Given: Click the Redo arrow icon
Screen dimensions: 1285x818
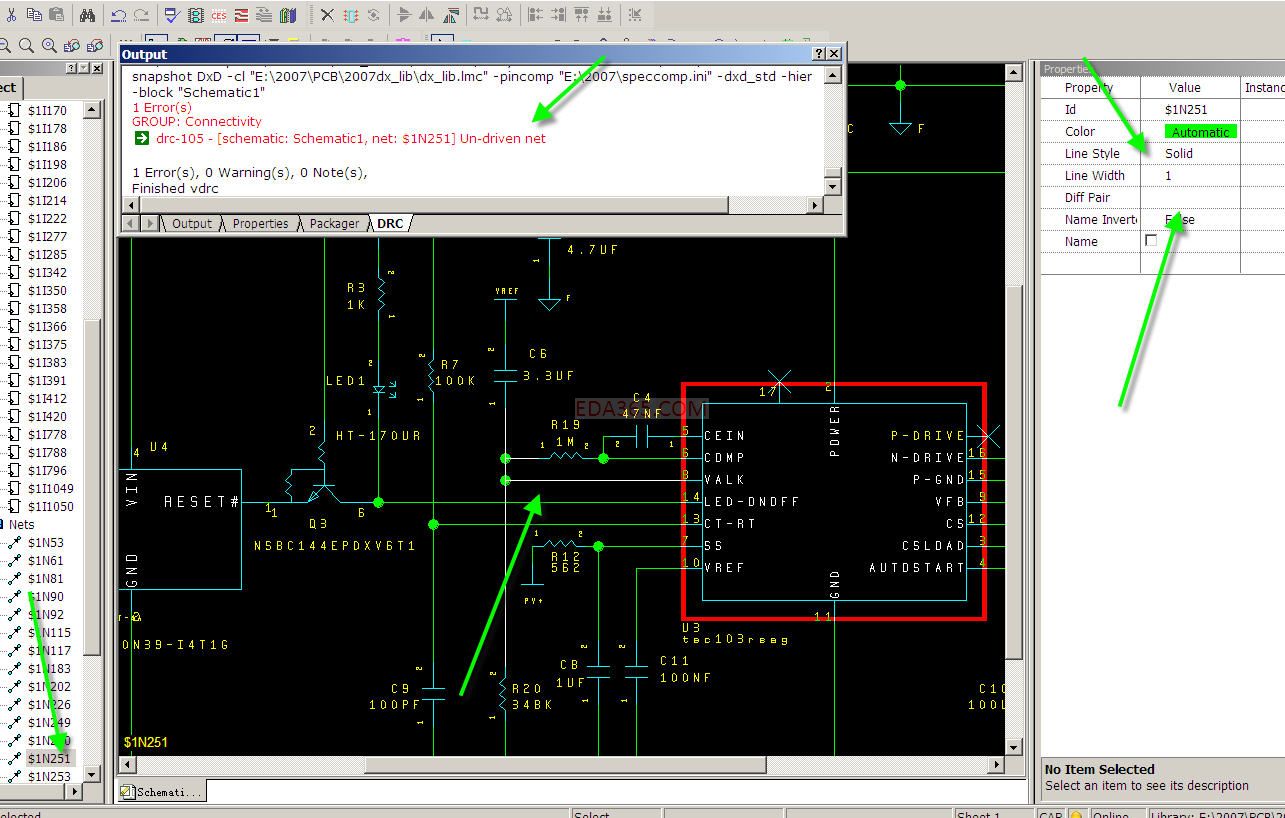Looking at the screenshot, I should click(141, 15).
